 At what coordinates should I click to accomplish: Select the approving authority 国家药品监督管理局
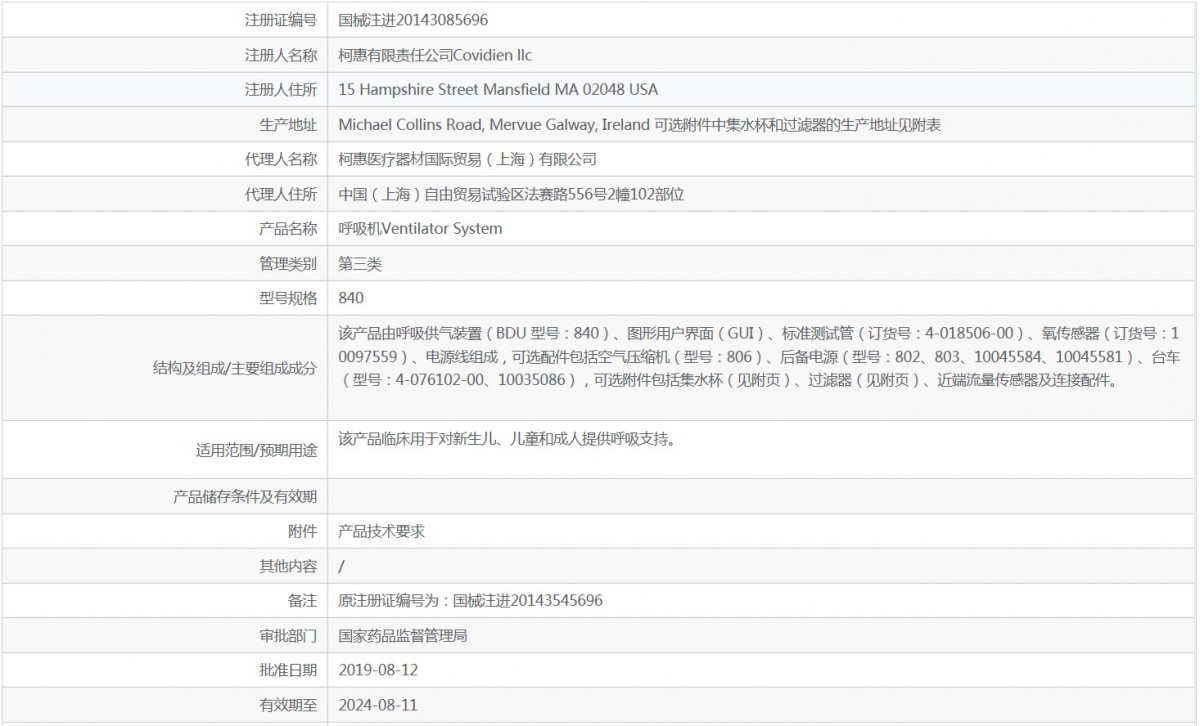(403, 636)
